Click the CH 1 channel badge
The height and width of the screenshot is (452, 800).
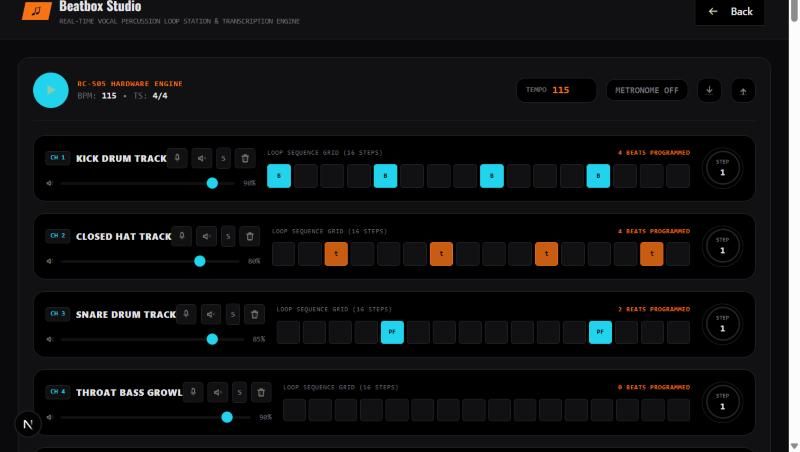[x=58, y=158]
